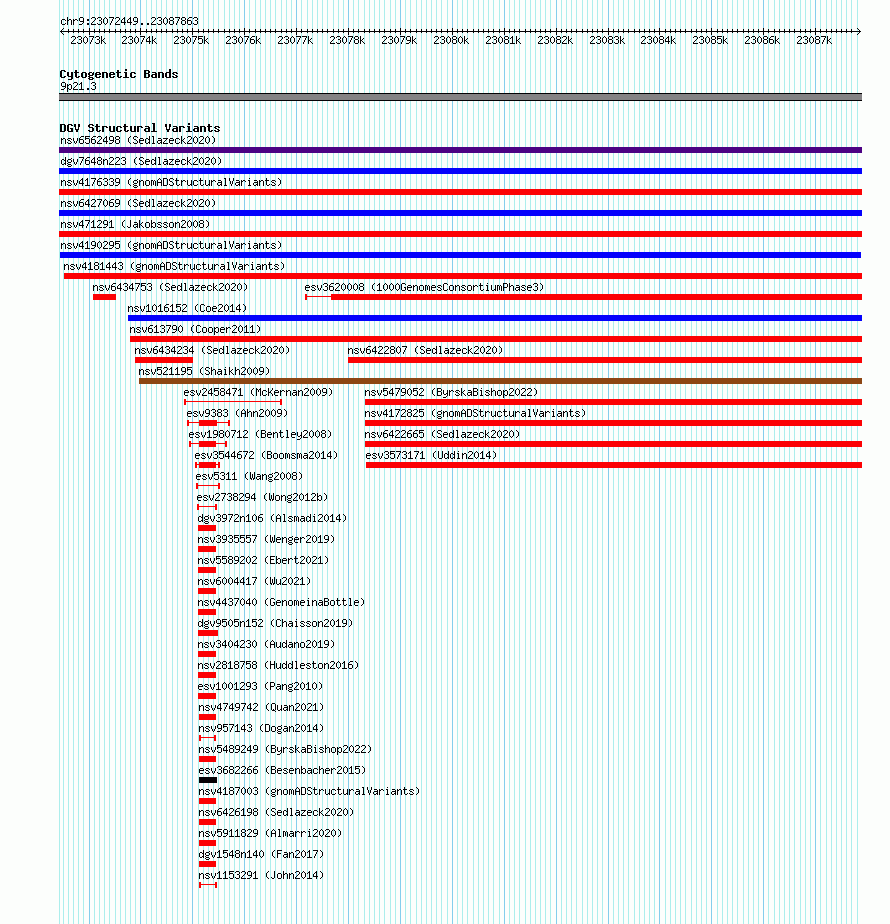Click esv1980712 (Bentley2008) label

click(x=260, y=434)
